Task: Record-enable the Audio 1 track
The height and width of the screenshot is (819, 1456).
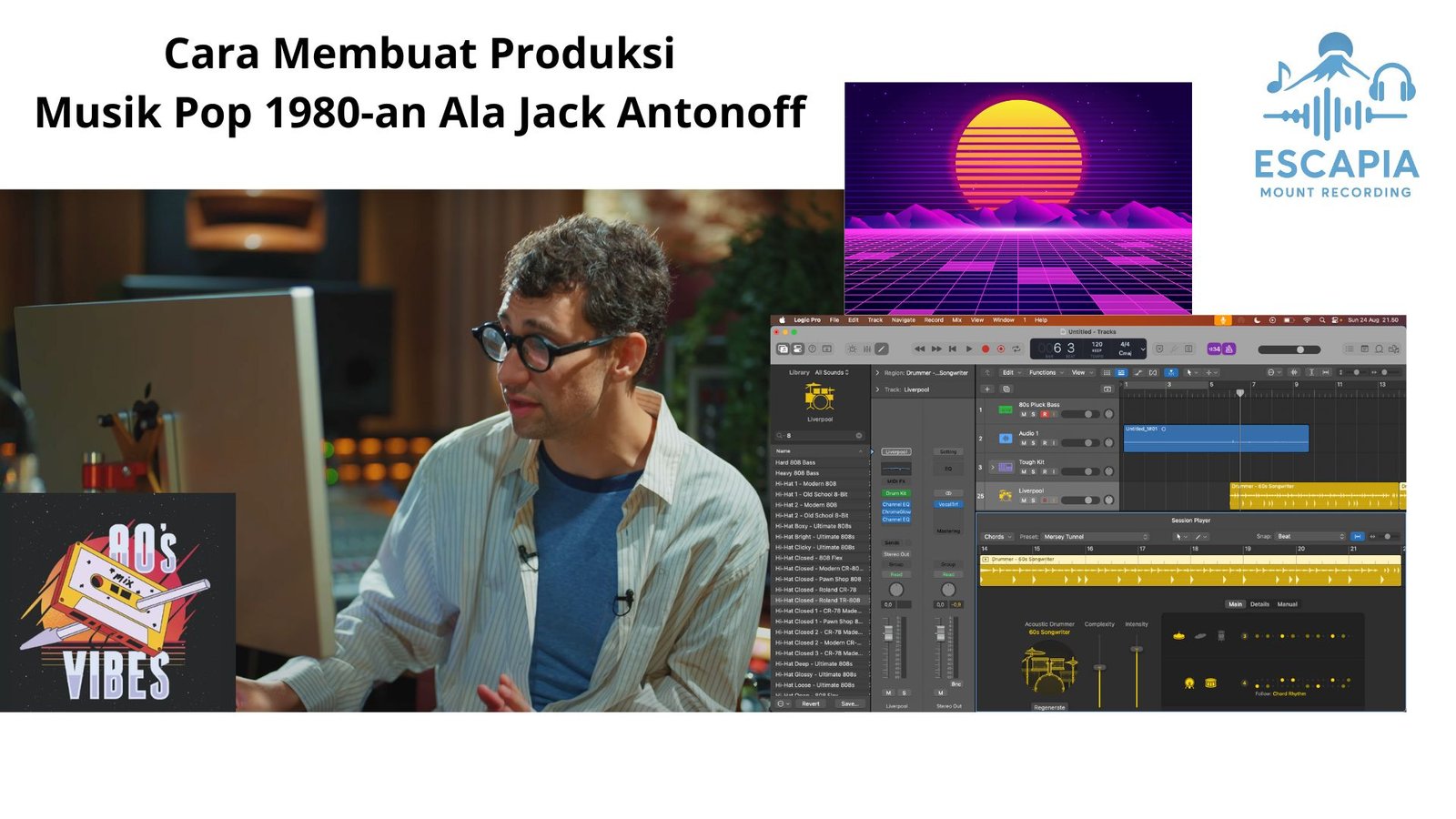Action: pos(1045,443)
